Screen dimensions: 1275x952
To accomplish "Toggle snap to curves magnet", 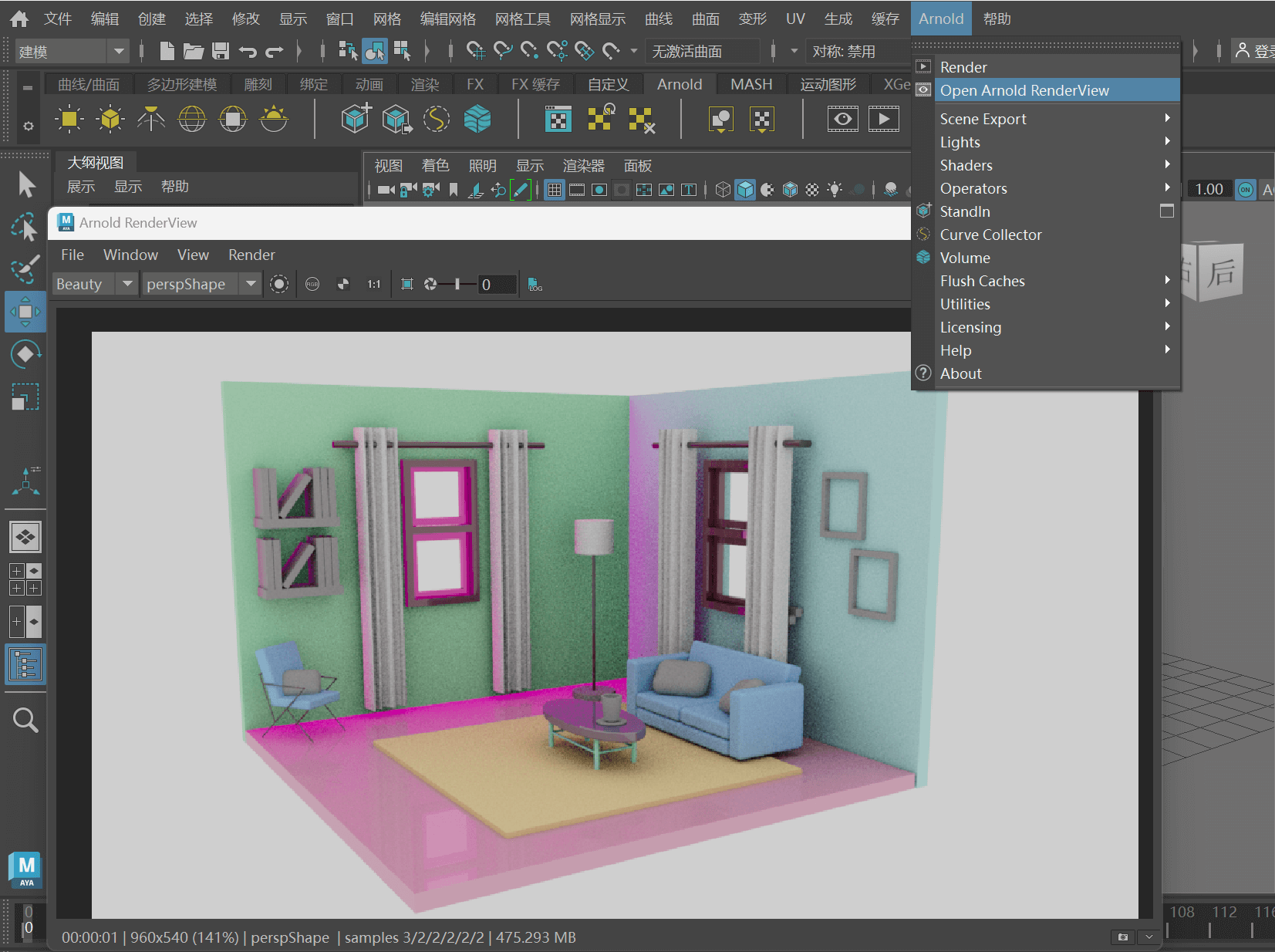I will [503, 51].
